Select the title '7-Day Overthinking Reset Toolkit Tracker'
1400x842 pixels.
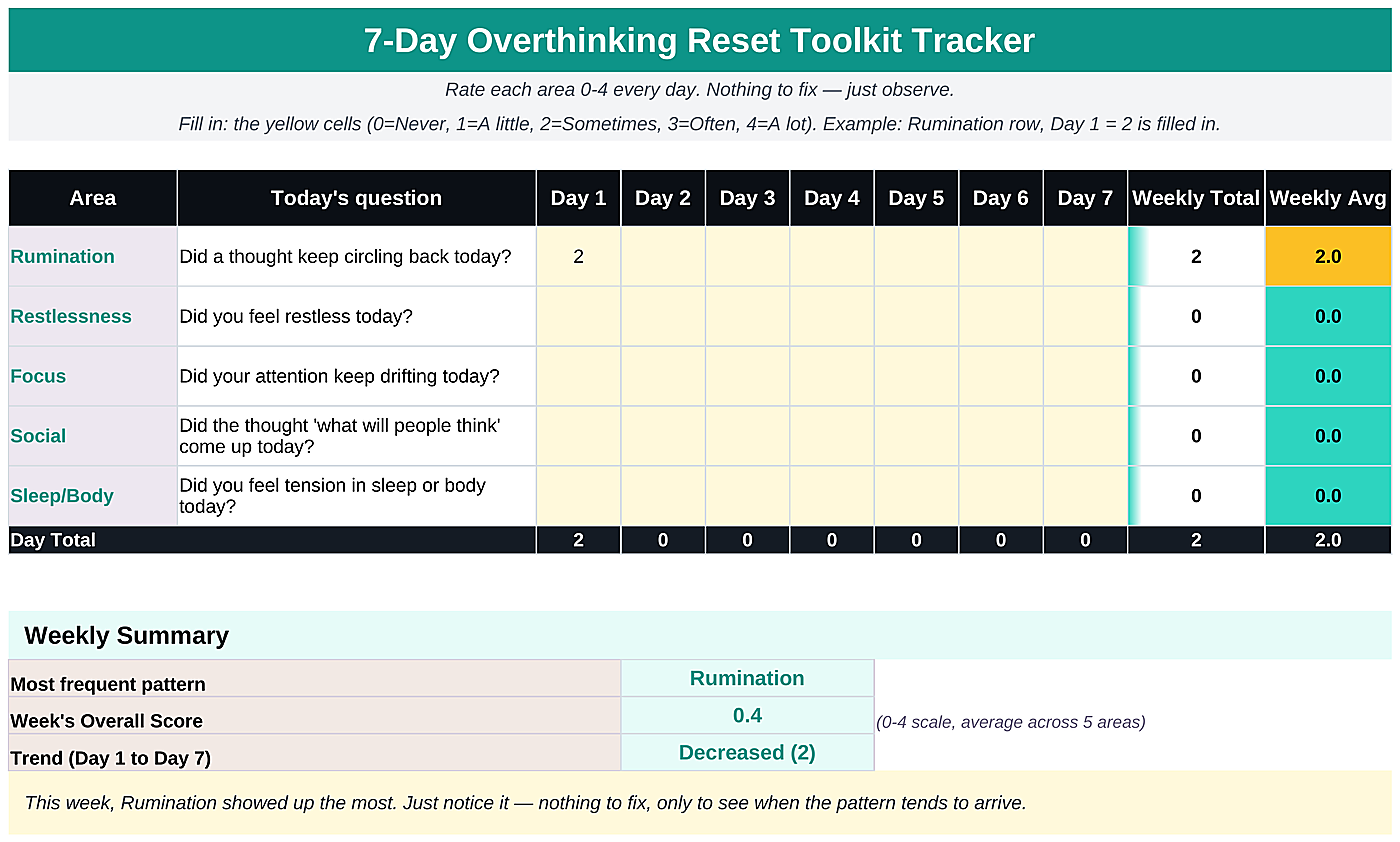coord(699,41)
